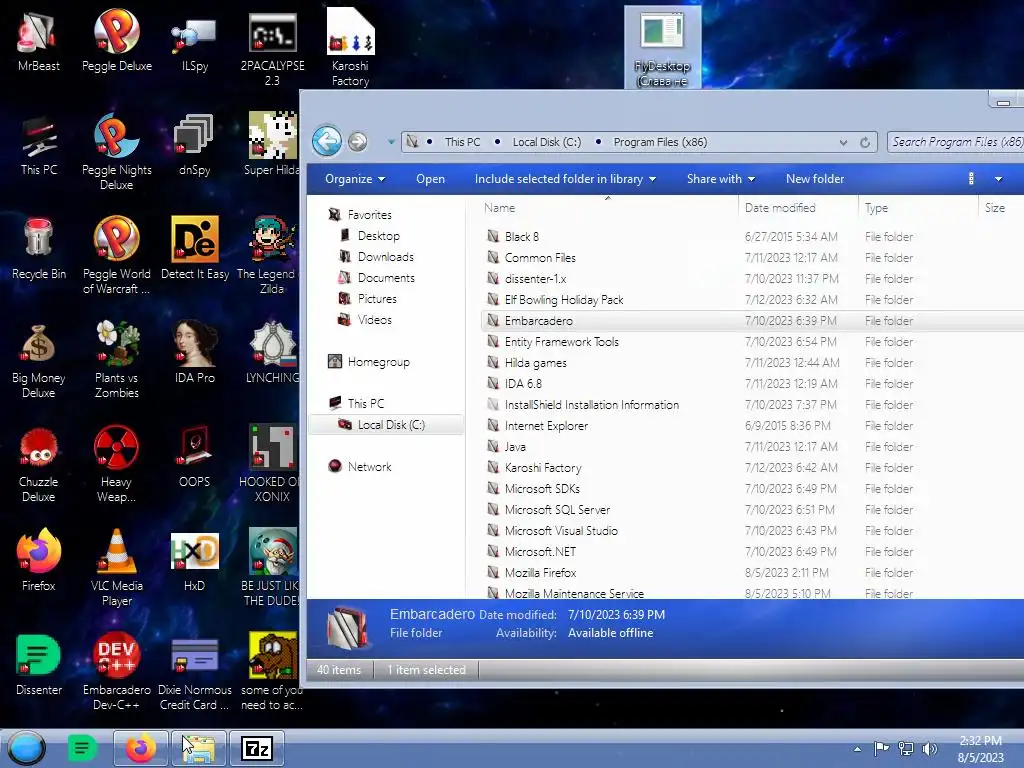Show hidden system tray icons
Image resolution: width=1024 pixels, height=768 pixels.
(857, 749)
